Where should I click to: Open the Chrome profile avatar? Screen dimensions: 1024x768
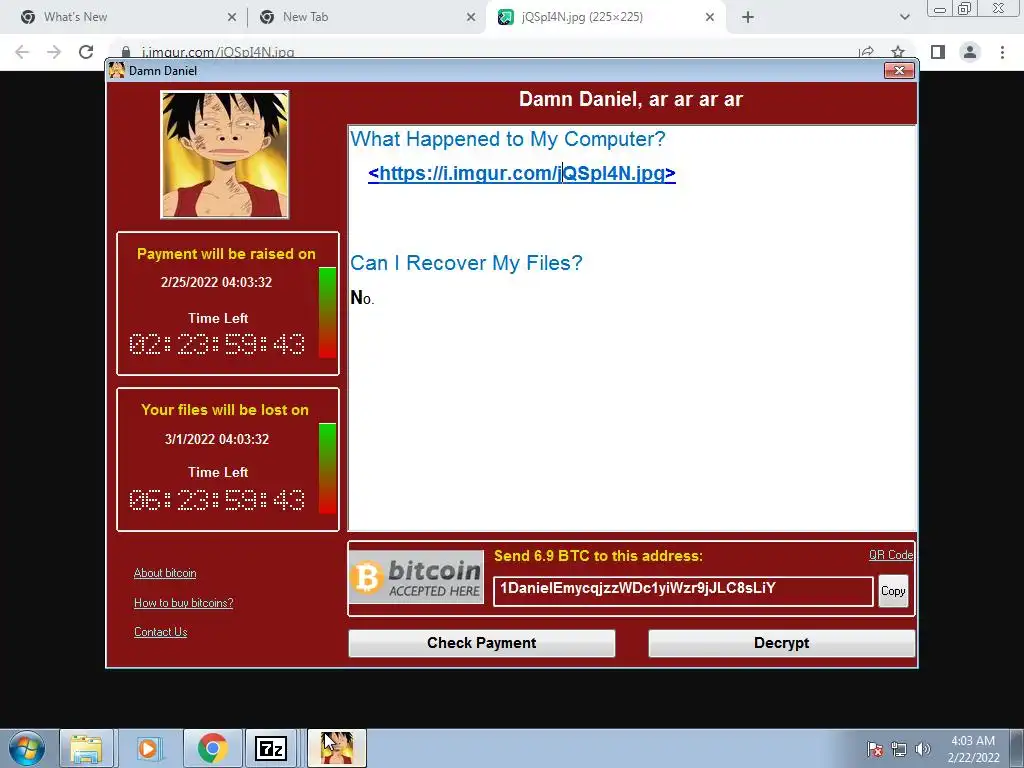point(970,52)
